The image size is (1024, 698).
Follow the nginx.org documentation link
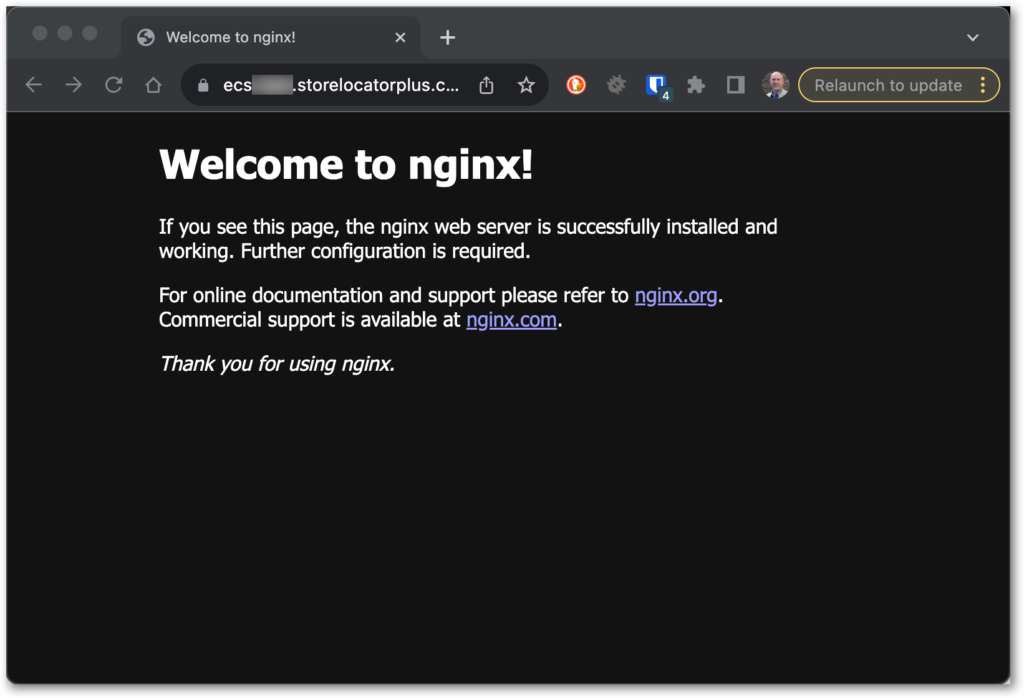676,295
